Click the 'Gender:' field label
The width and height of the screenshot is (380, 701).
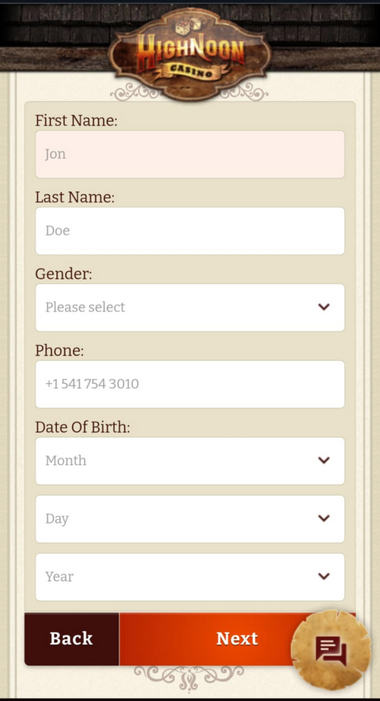(63, 274)
